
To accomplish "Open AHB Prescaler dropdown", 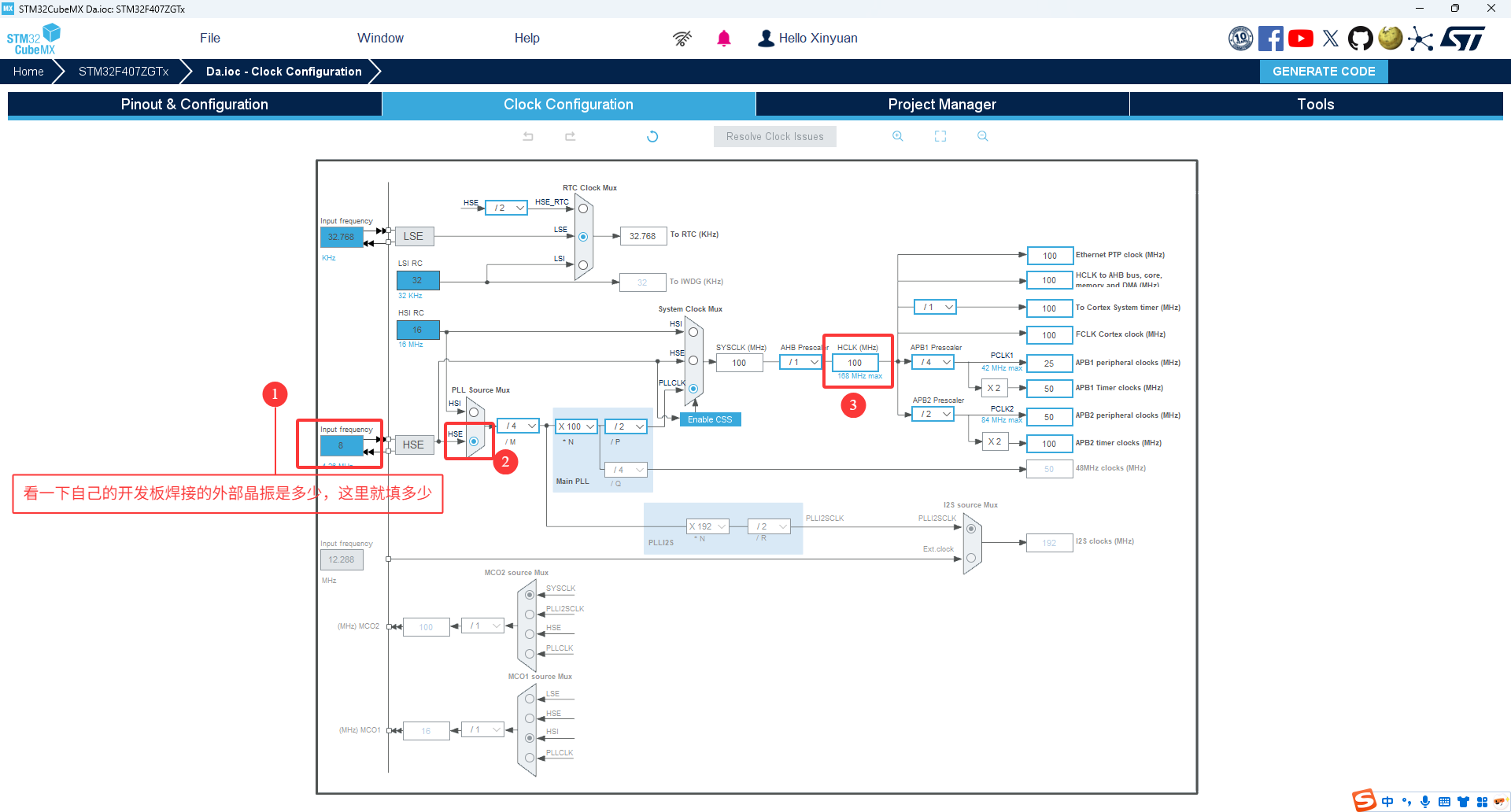I will (x=800, y=362).
